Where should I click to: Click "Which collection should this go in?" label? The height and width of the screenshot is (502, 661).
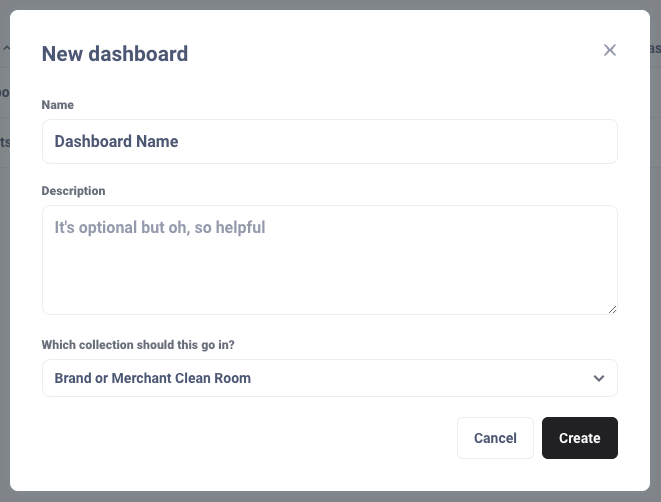click(145, 345)
